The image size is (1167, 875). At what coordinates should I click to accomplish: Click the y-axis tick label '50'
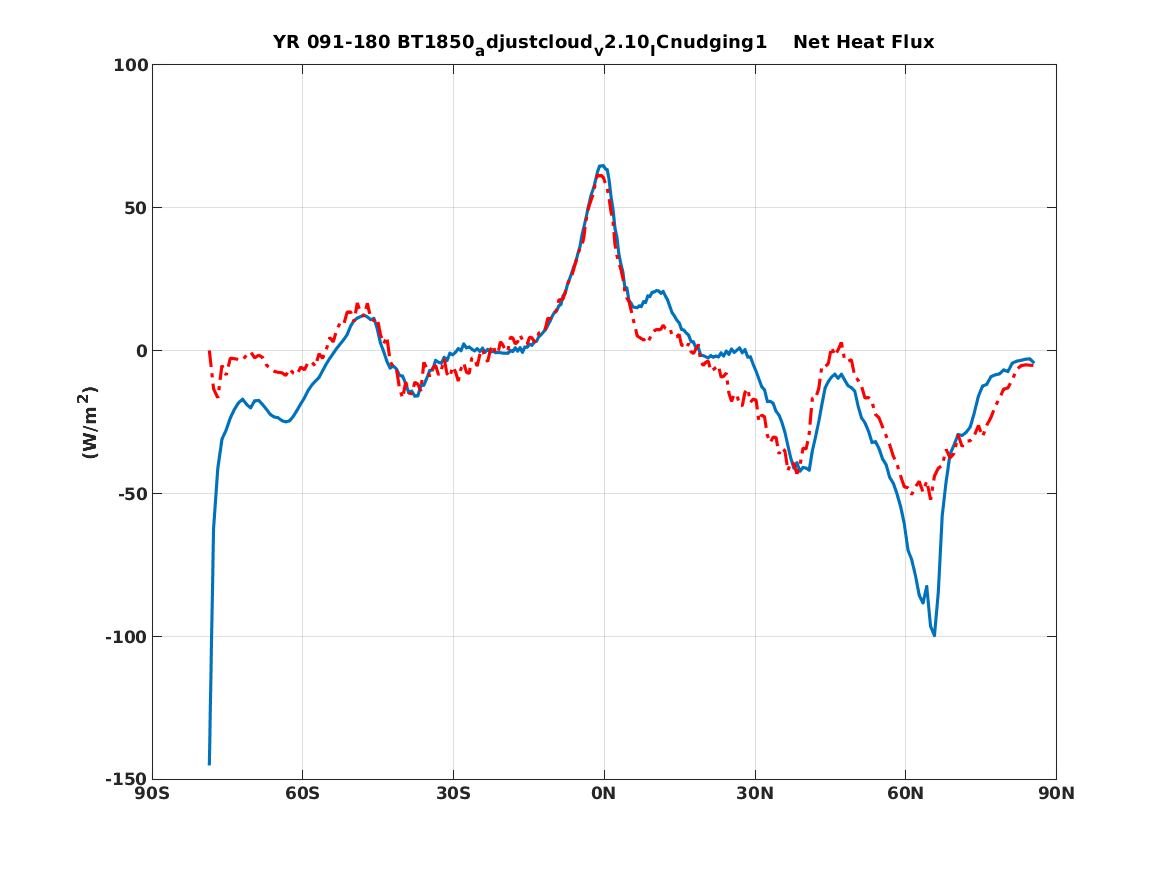click(136, 208)
